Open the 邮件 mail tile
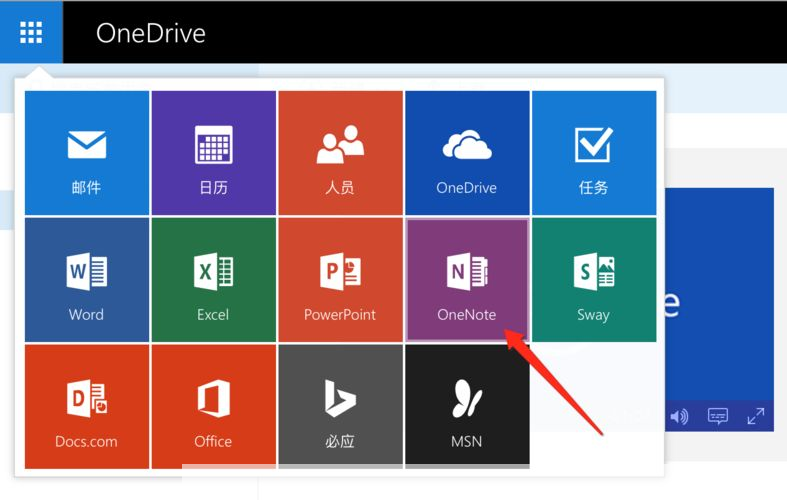Screen dimensions: 787x500 click(x=87, y=153)
